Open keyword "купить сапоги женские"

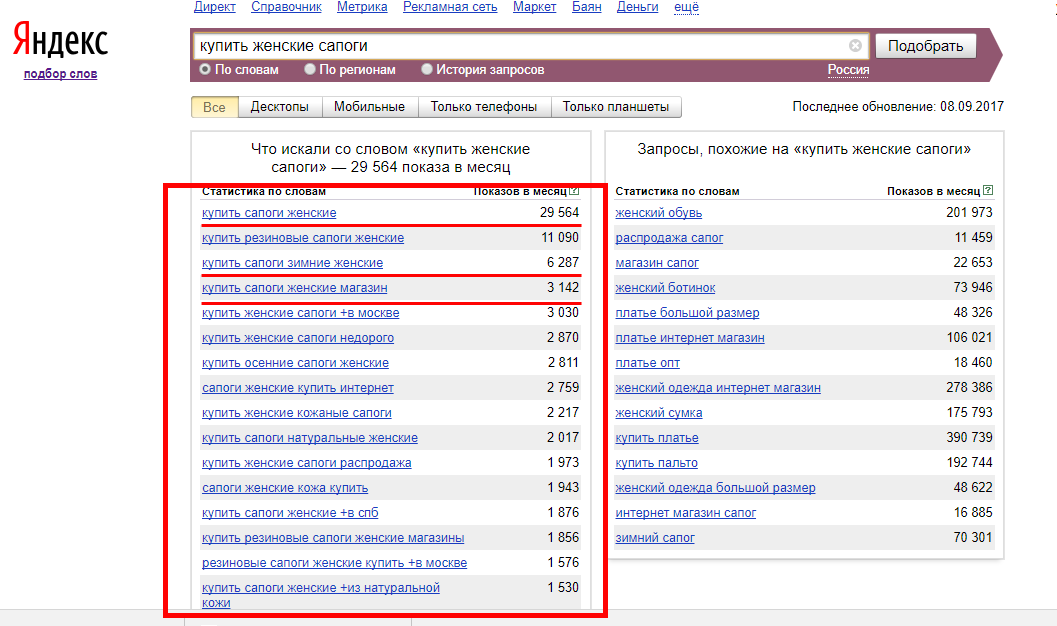(269, 213)
